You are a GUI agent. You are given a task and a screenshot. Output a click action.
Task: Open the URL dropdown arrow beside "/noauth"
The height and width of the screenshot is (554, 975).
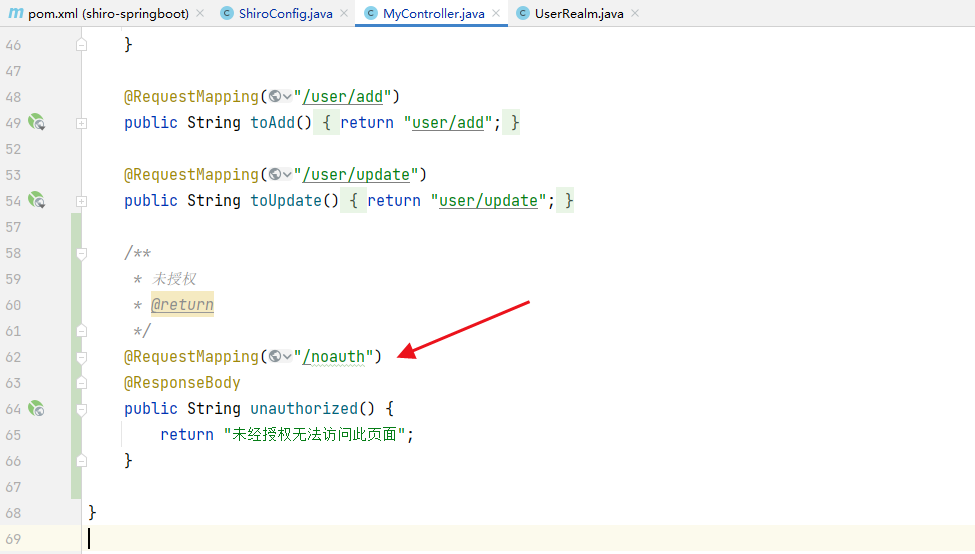287,357
